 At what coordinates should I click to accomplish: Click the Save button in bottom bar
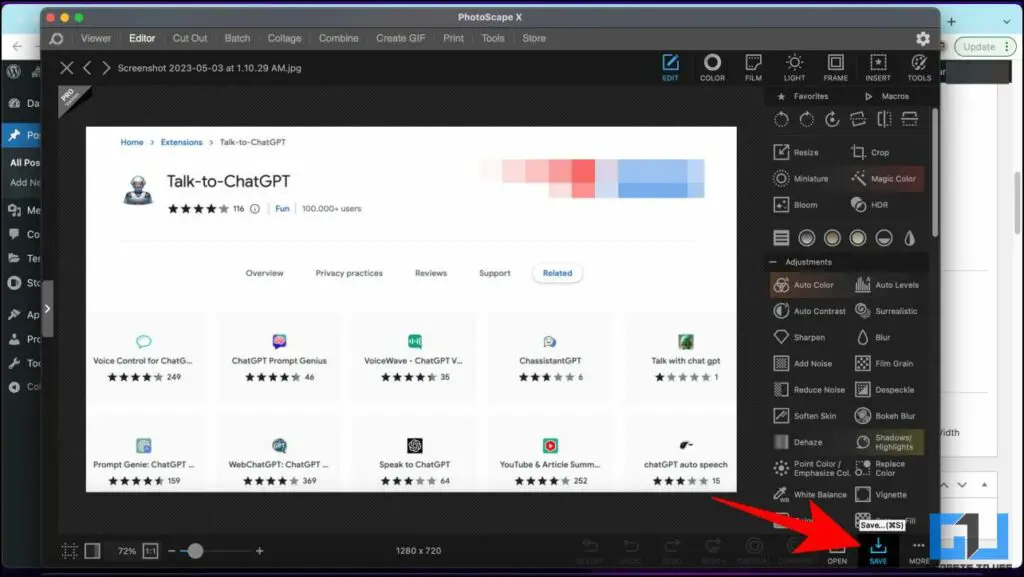click(878, 551)
